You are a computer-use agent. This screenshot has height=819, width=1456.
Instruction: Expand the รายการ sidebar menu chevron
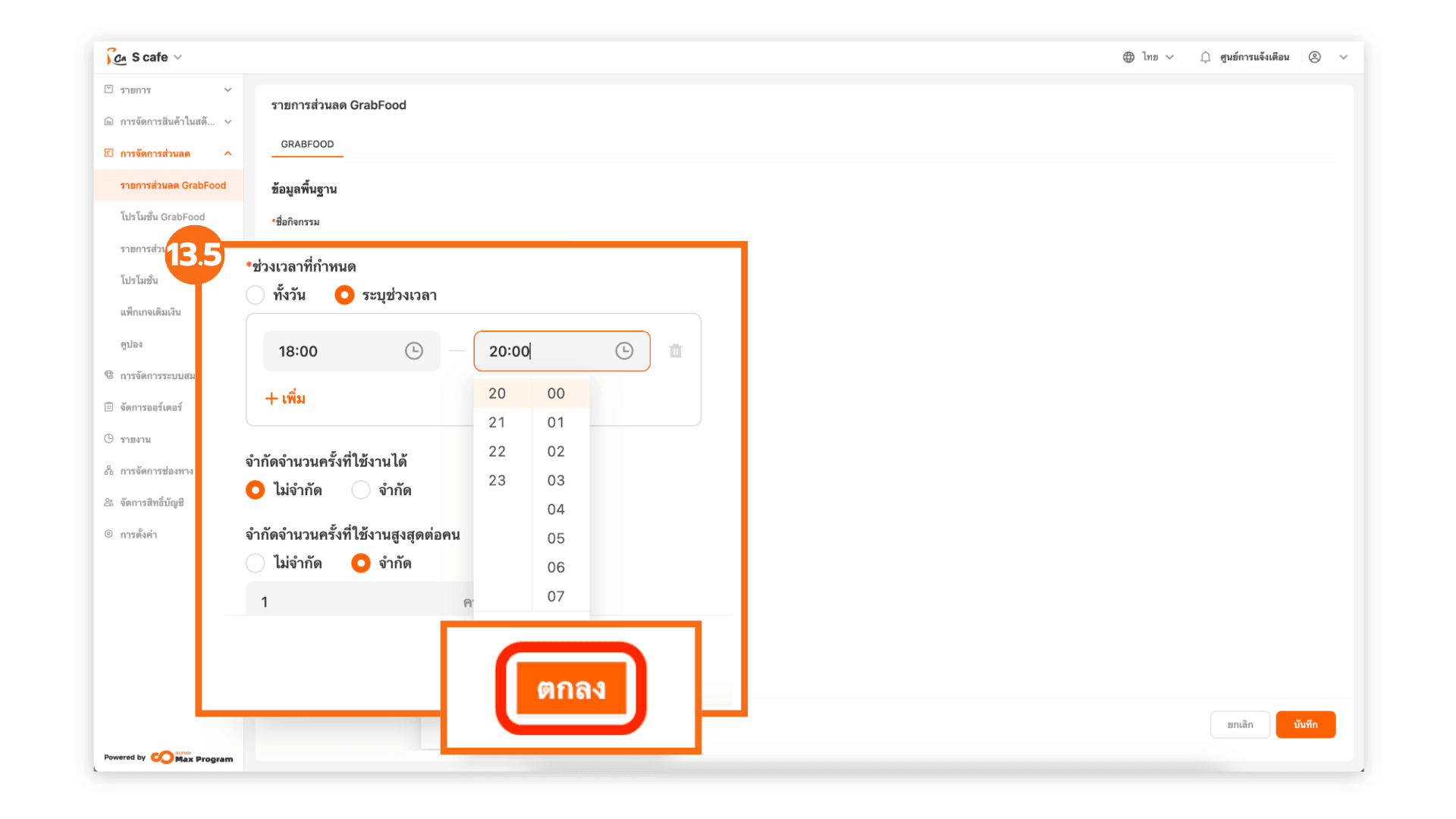(x=228, y=89)
